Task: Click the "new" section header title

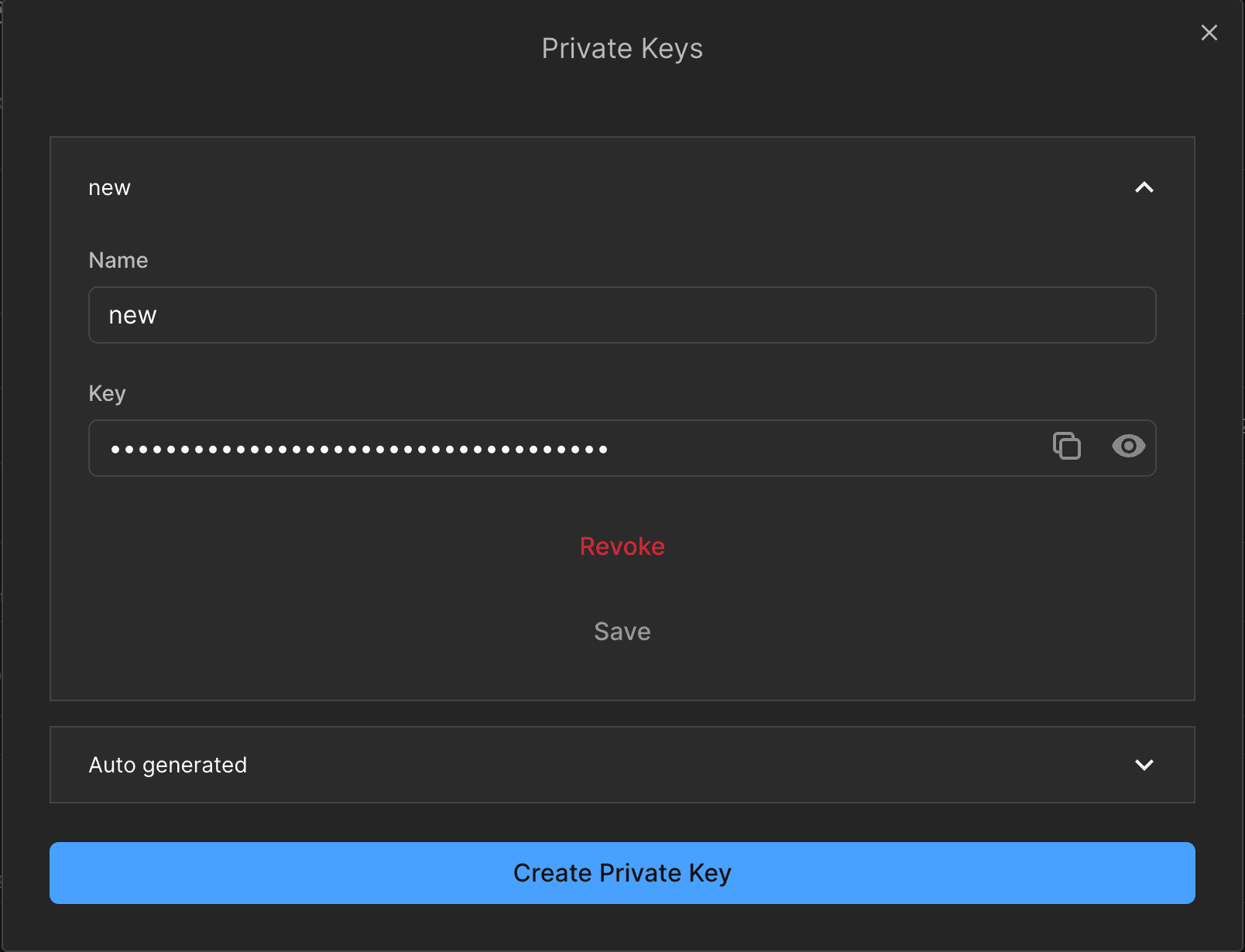Action: 110,188
